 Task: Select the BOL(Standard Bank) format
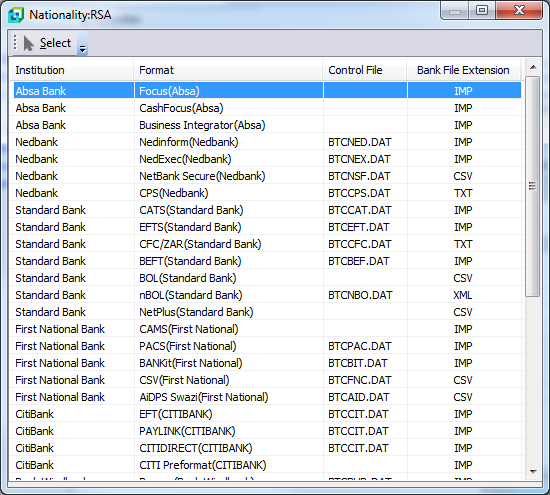[188, 278]
